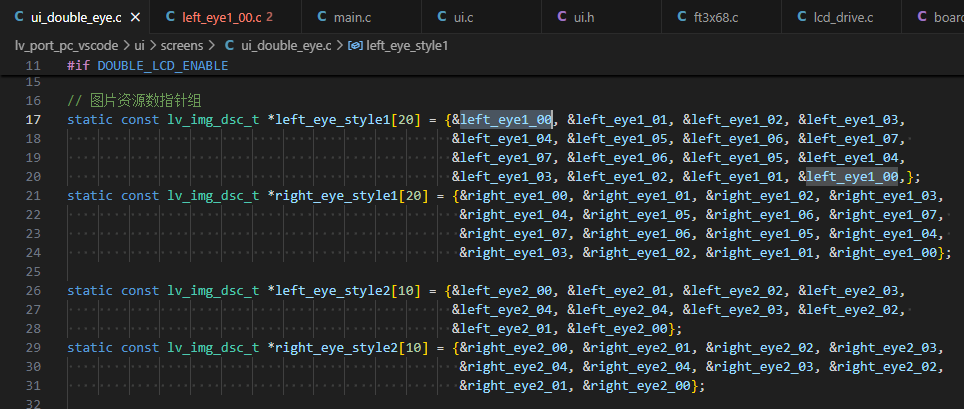Click the C icon on ft3x68.c tab
Screen dimensions: 964x409
(x=682, y=17)
